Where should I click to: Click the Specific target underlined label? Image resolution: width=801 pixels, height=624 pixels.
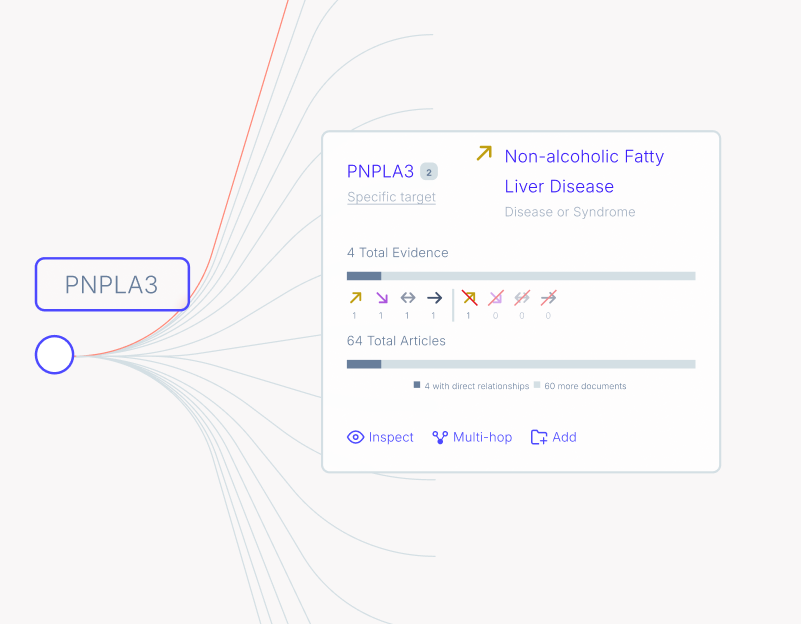(x=391, y=197)
